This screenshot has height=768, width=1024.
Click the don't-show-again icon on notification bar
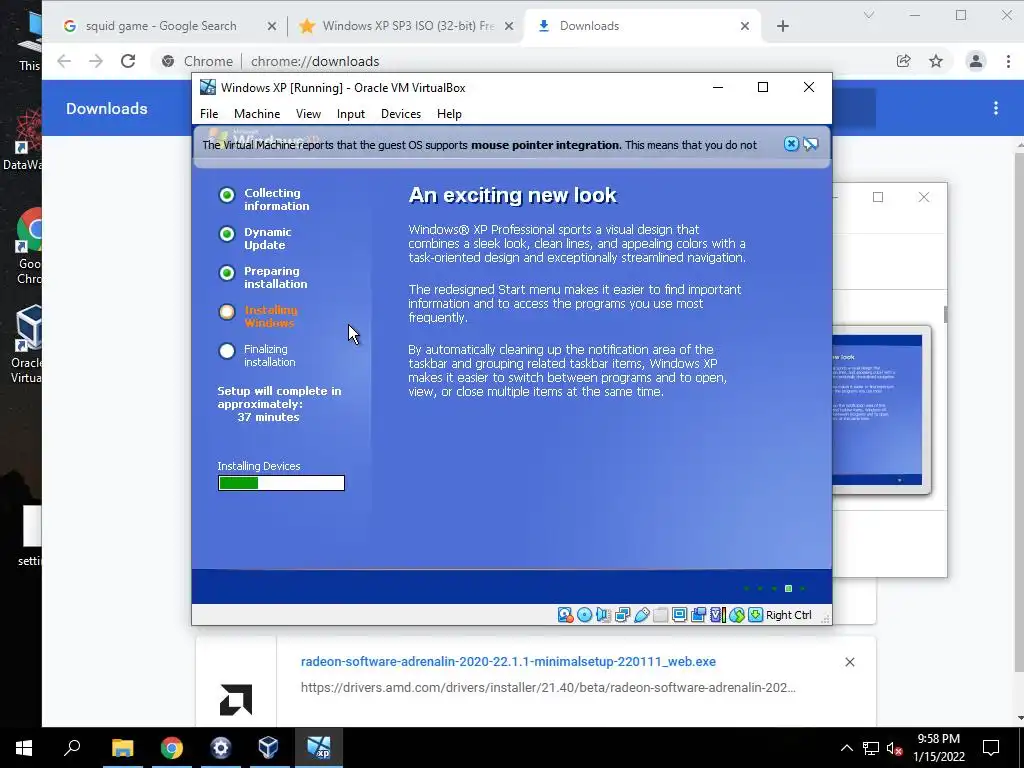810,144
